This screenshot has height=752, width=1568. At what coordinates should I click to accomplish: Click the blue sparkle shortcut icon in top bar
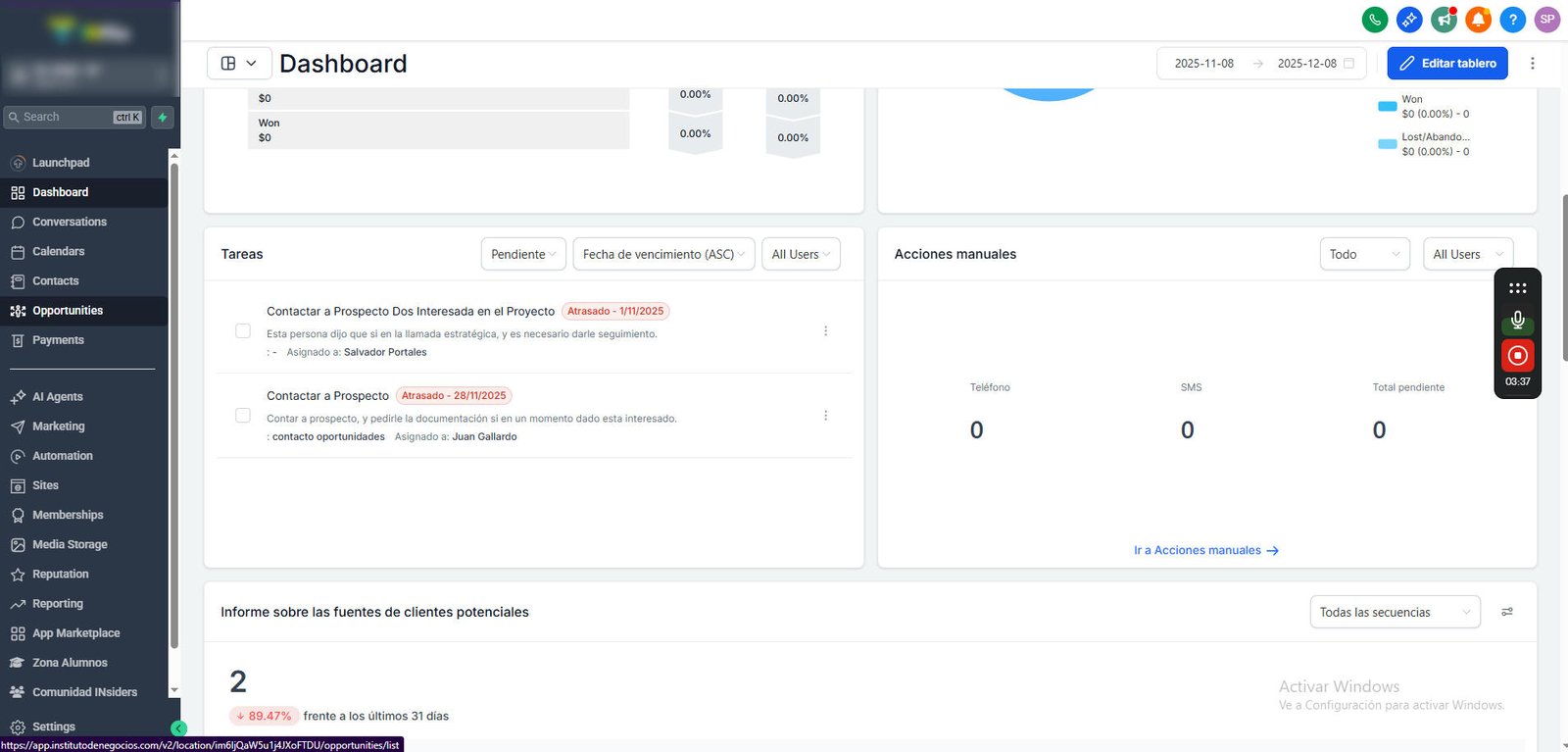pos(1409,19)
